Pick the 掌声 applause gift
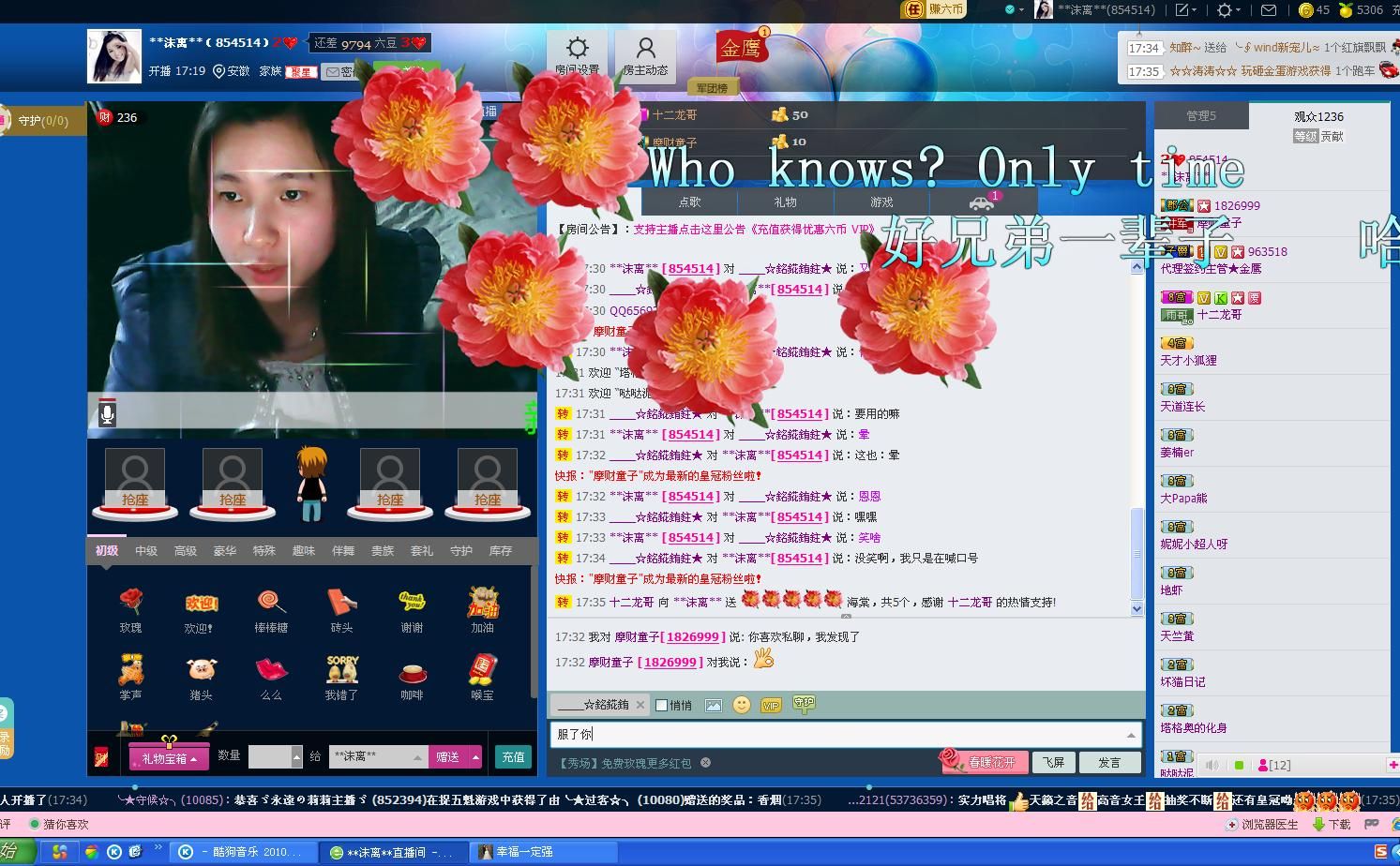 (131, 669)
